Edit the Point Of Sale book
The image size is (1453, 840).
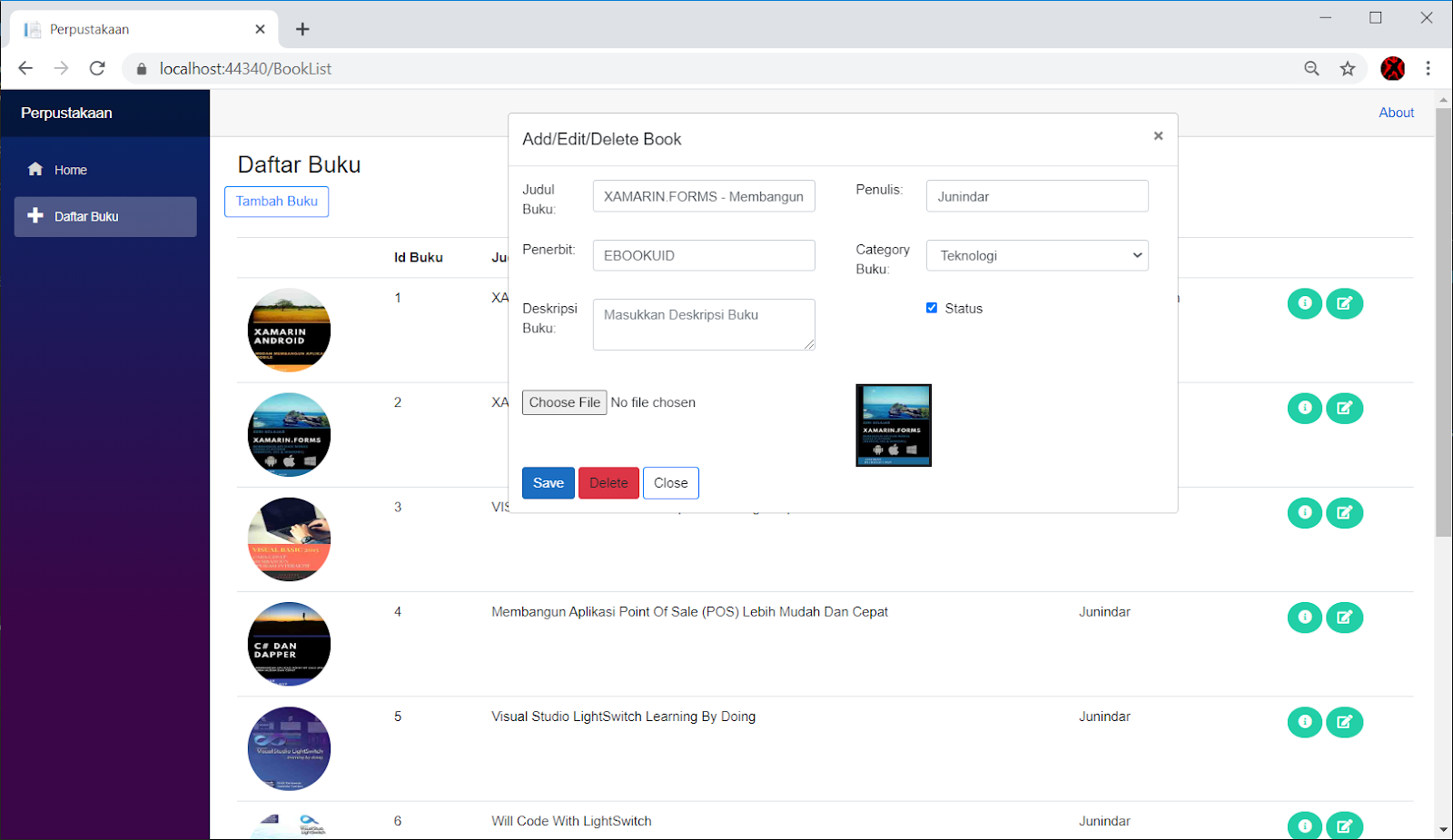(1345, 617)
